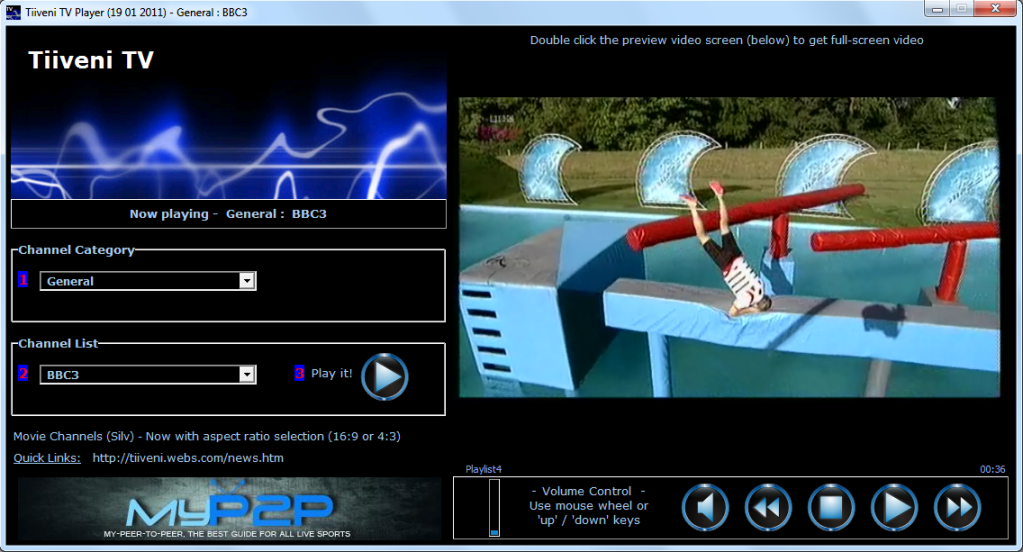Screen dimensions: 1023x552
Task: Click the MyP2P banner image
Action: [x=229, y=509]
